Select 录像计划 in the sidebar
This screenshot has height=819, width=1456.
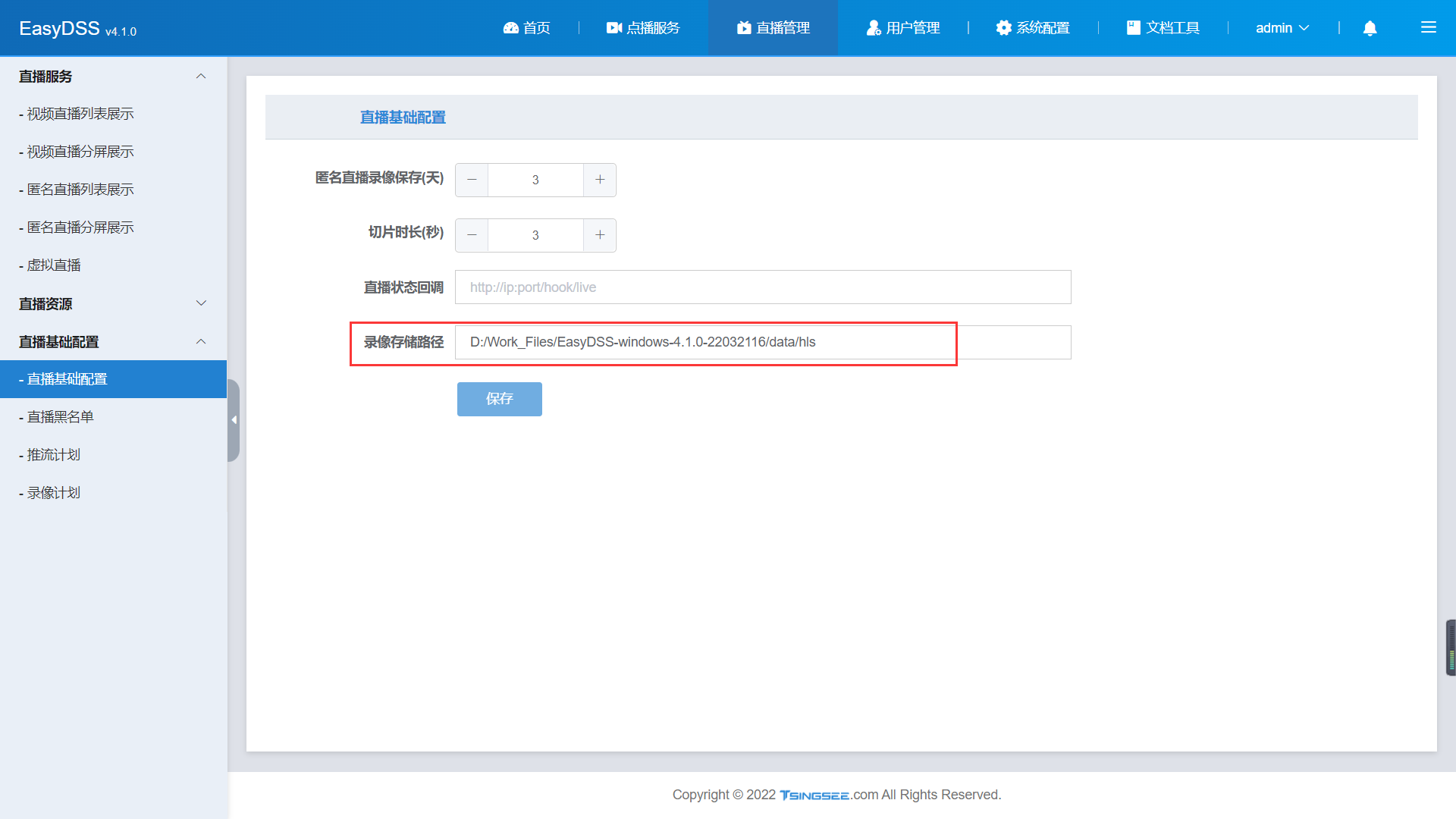pyautogui.click(x=54, y=493)
